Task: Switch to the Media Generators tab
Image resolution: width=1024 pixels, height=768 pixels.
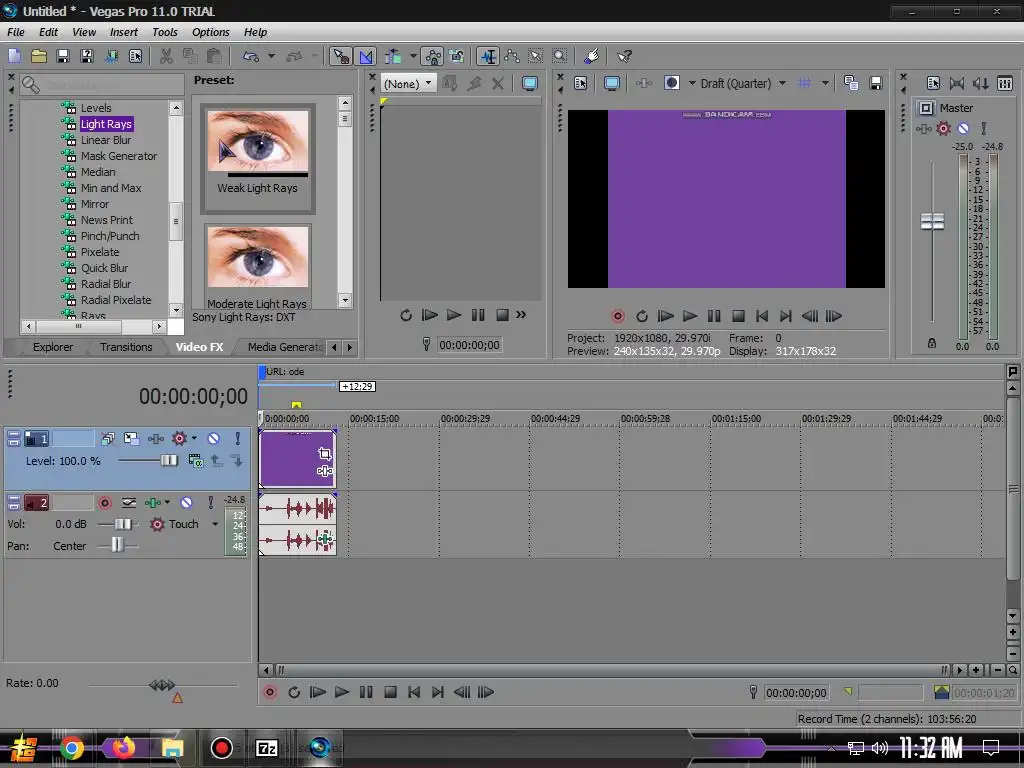Action: coord(285,347)
